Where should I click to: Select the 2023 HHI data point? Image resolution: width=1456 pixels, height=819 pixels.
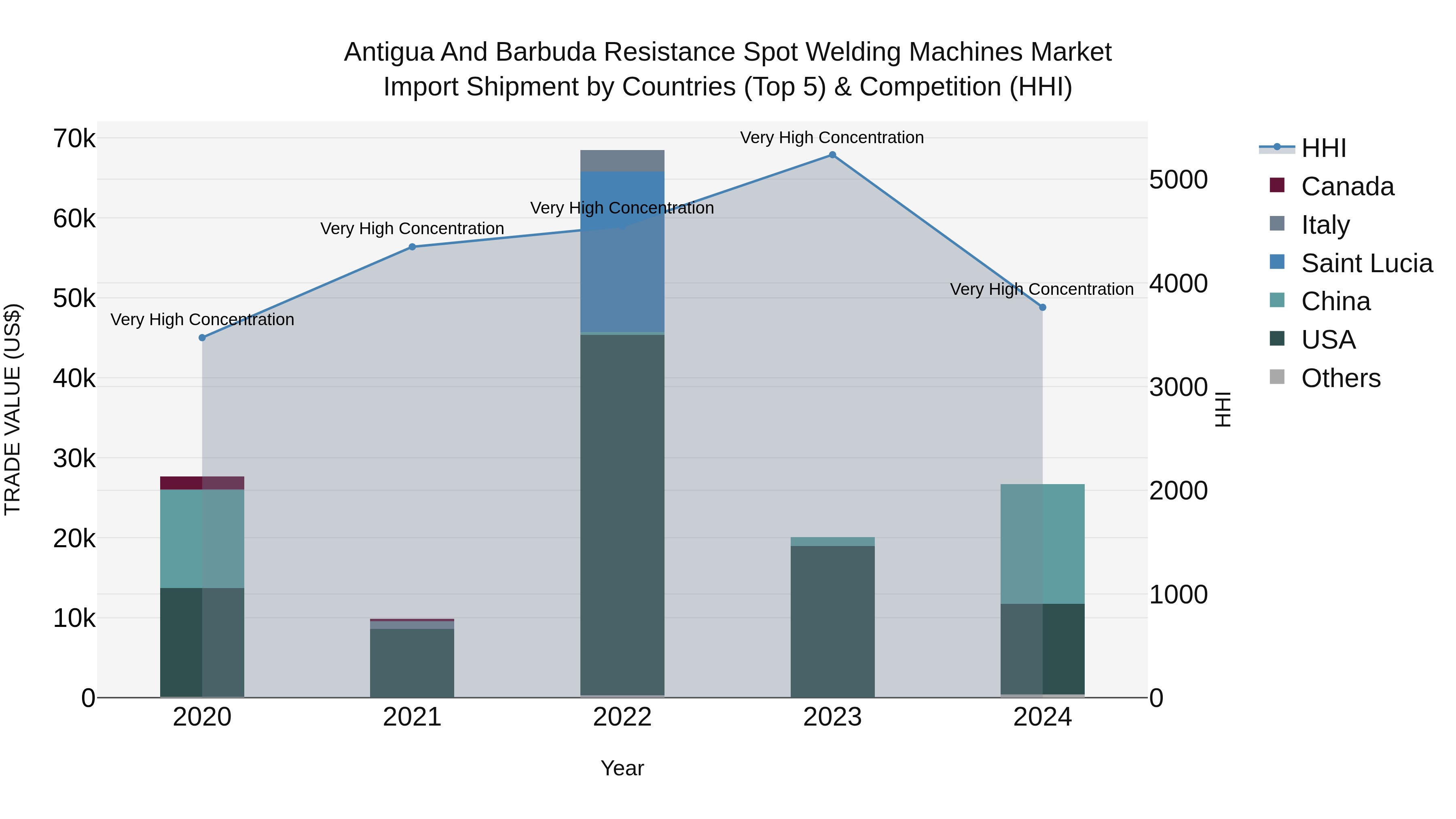pos(833,155)
